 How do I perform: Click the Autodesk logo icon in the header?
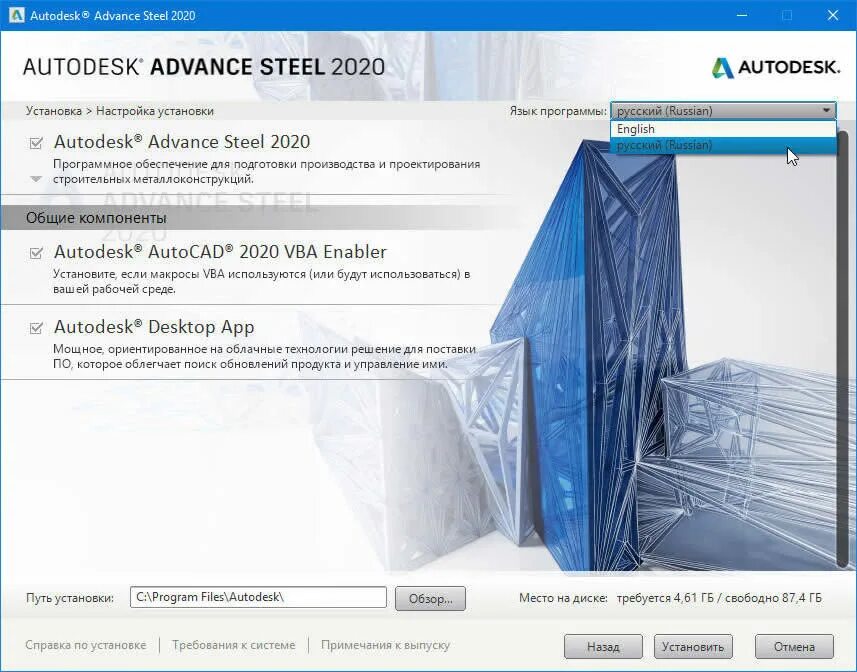(x=723, y=68)
